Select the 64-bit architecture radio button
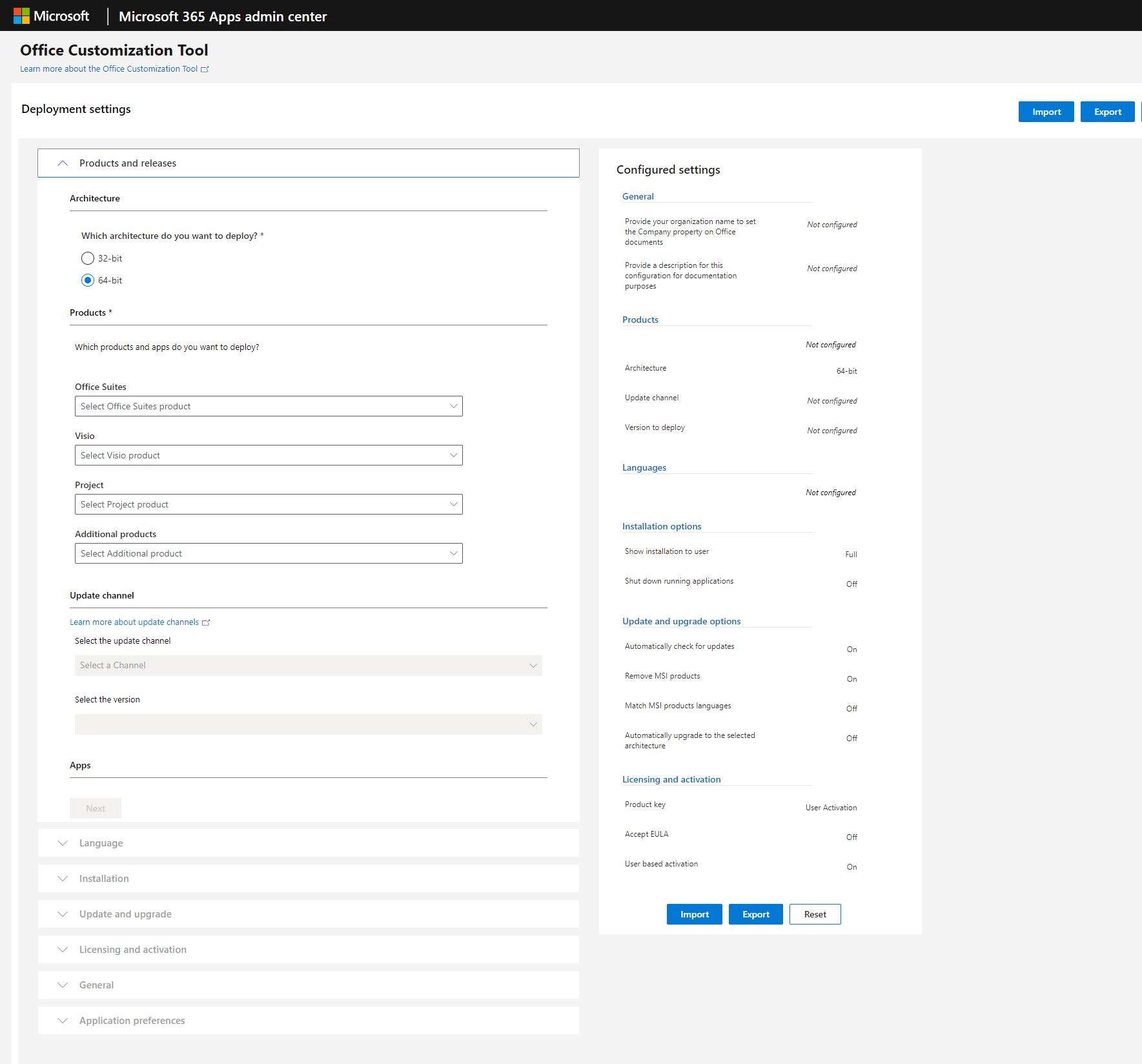 click(88, 280)
